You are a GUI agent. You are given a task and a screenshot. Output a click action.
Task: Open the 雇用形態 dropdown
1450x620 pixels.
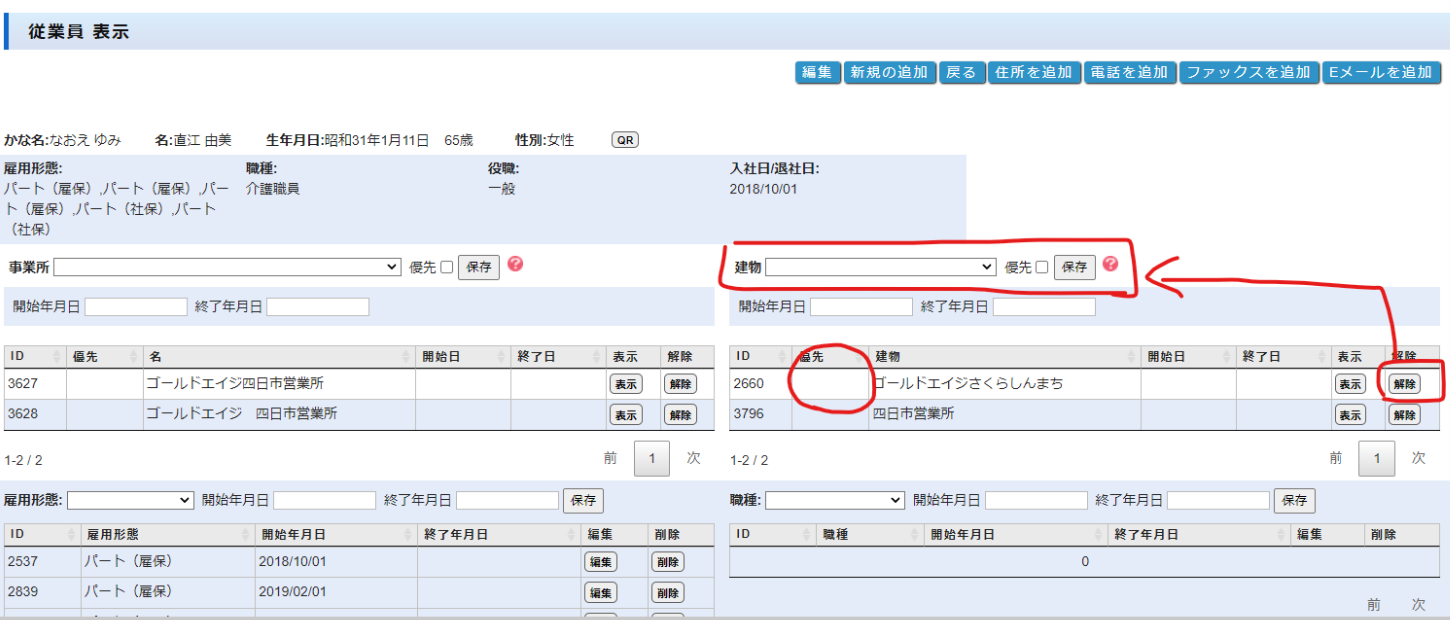click(x=130, y=500)
